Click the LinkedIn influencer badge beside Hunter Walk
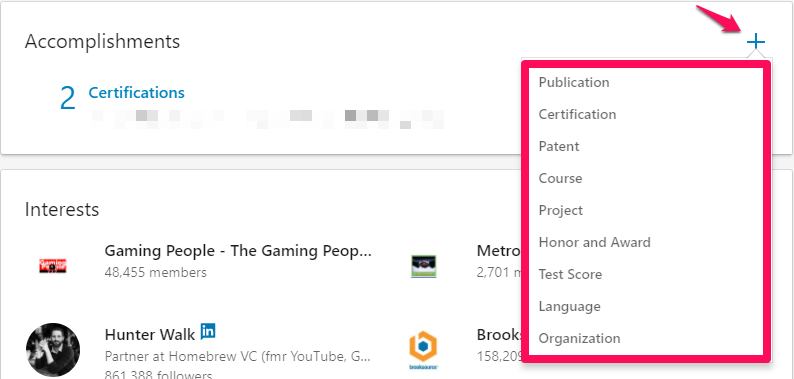This screenshot has width=794, height=379. click(208, 331)
